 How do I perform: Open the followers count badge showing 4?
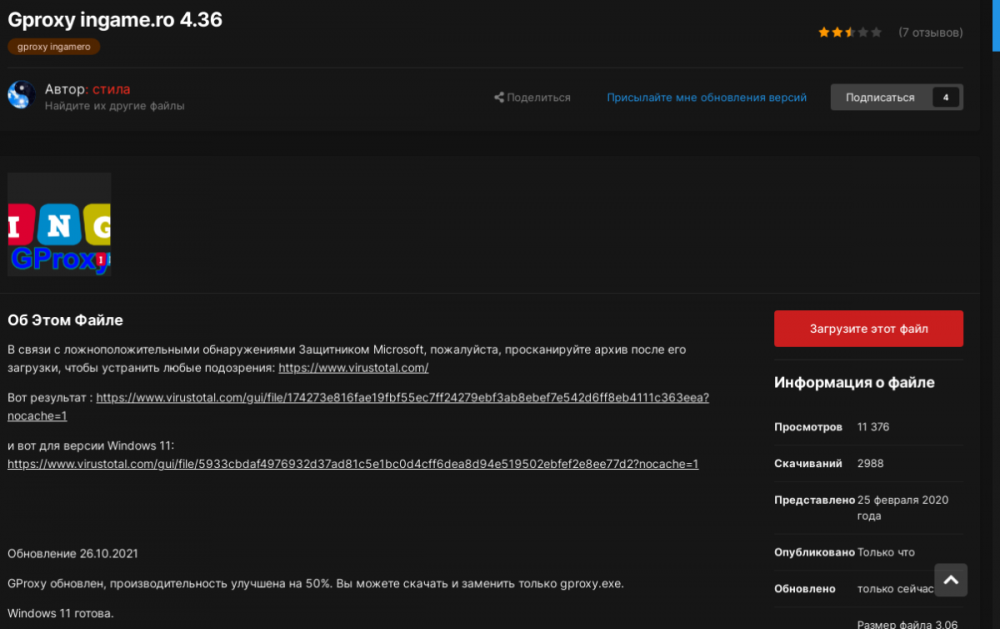[945, 97]
